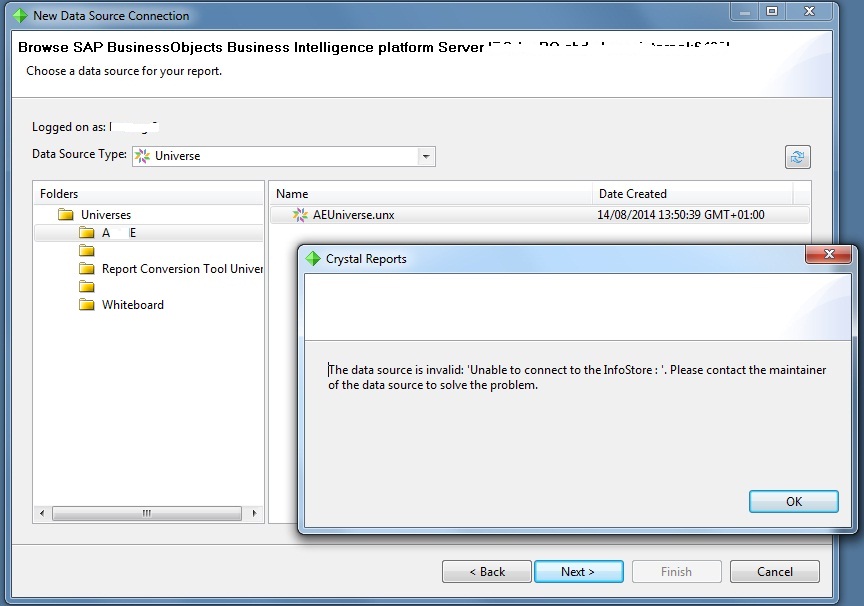Click the Whiteboard folder icon
Screen dimensions: 864x606
[87, 304]
